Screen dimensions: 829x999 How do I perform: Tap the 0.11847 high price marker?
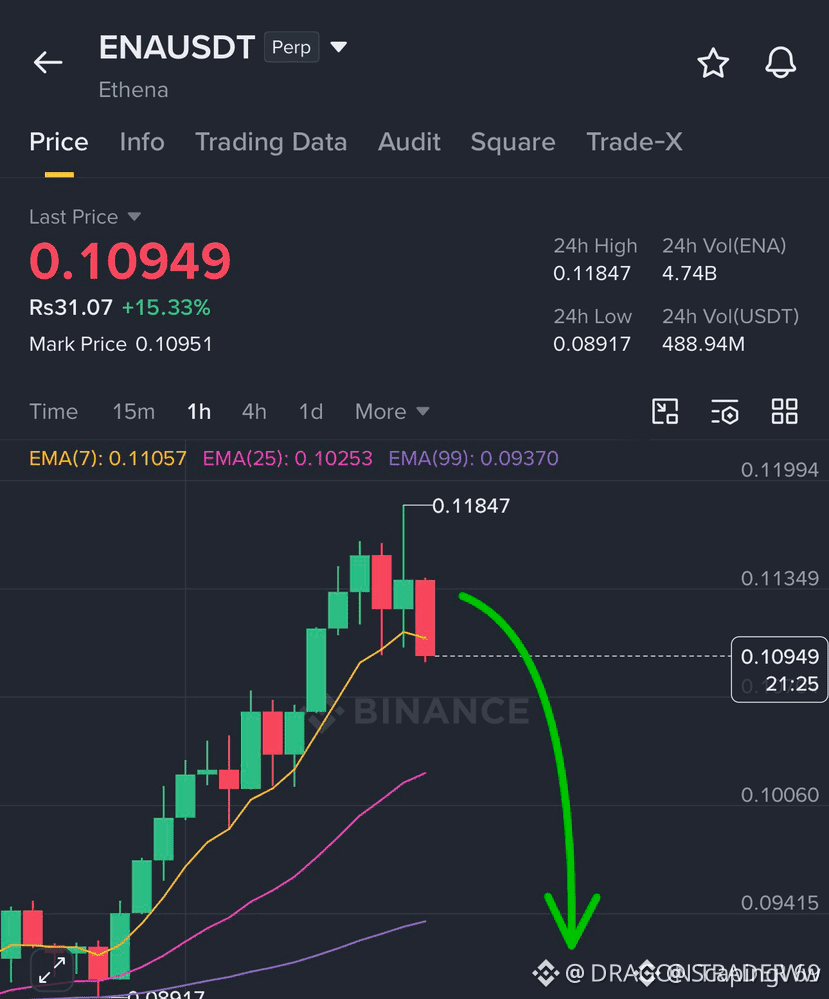(471, 506)
